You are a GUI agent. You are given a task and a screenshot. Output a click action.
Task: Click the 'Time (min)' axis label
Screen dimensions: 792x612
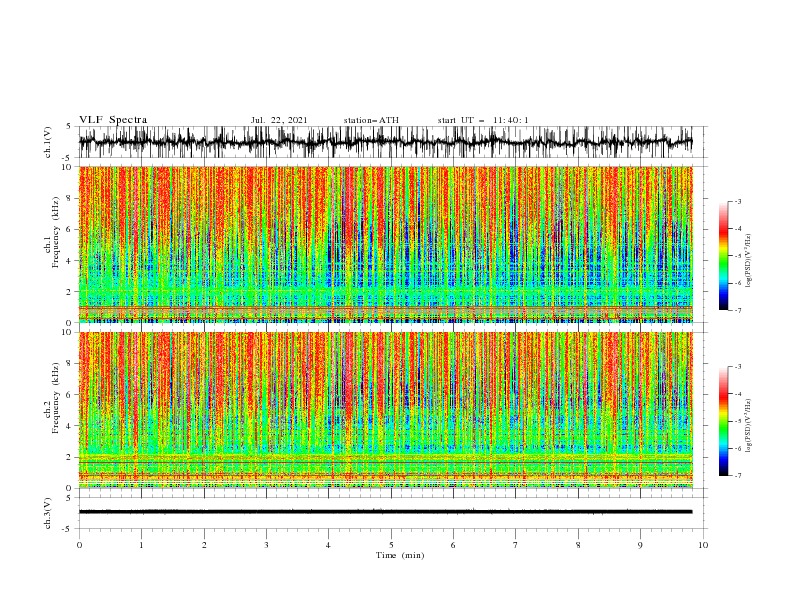point(400,555)
